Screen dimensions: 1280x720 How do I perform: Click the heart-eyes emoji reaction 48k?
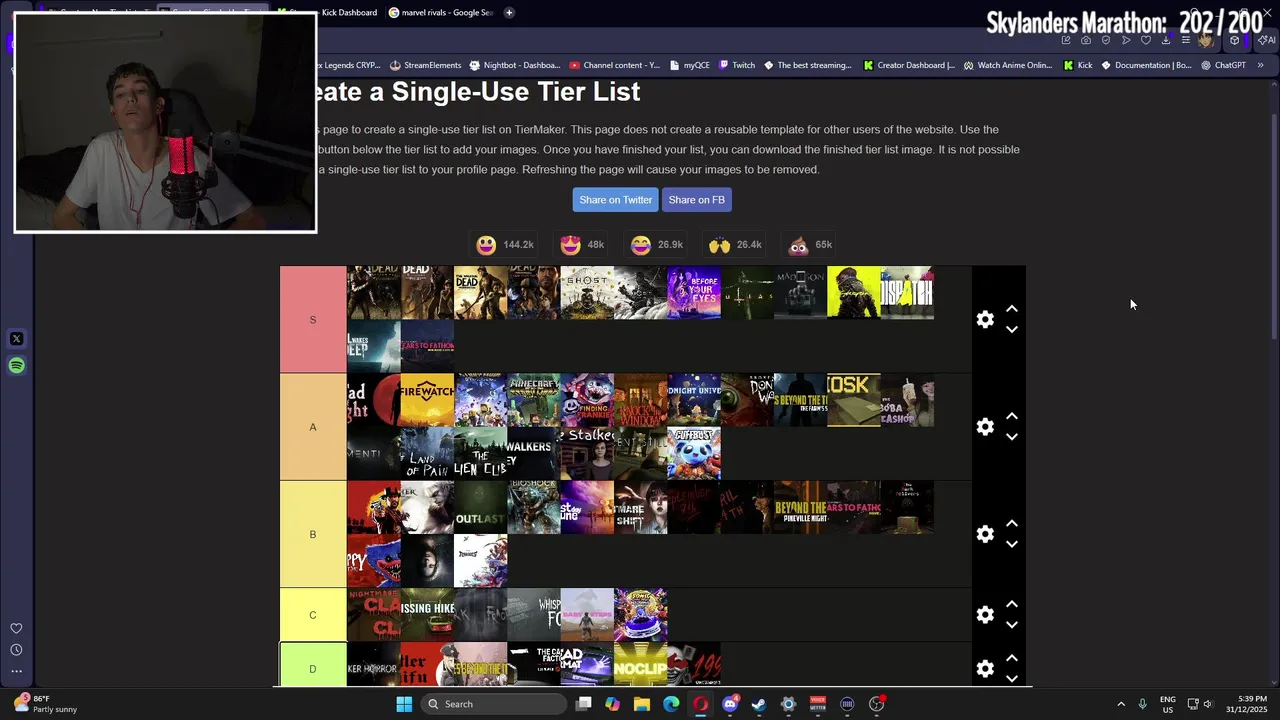point(582,245)
